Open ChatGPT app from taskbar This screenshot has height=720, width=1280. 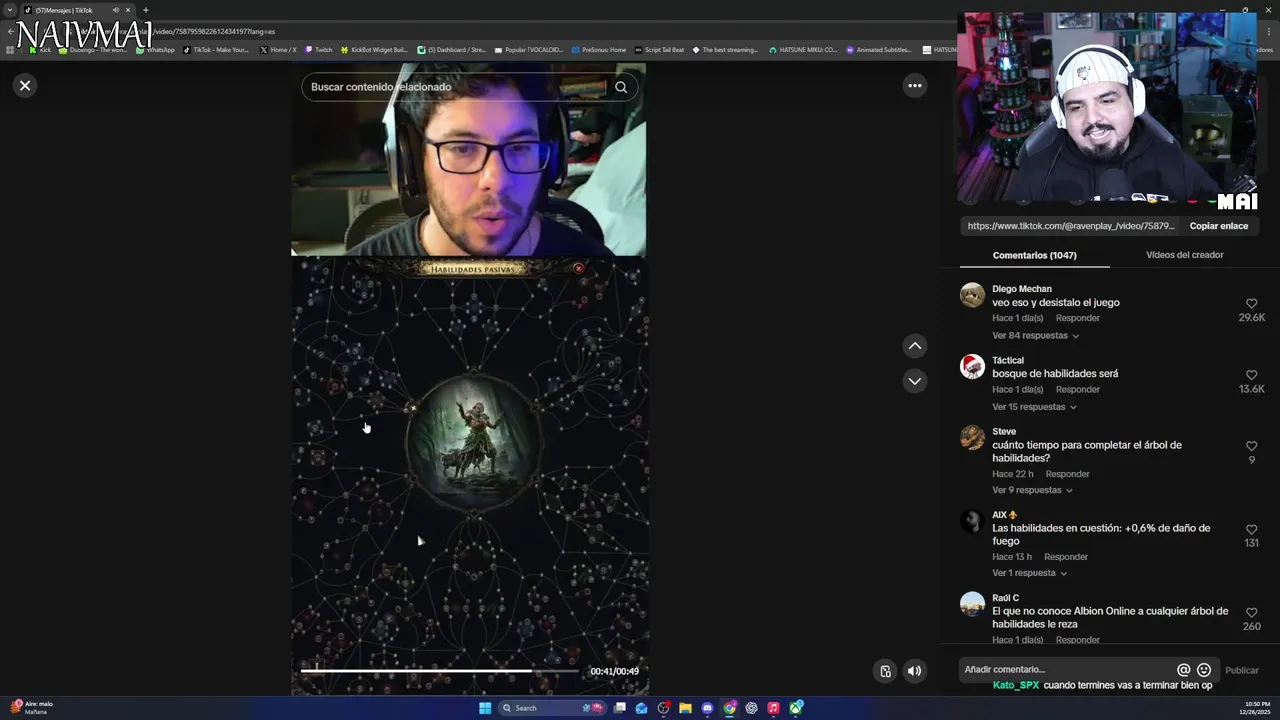click(751, 708)
